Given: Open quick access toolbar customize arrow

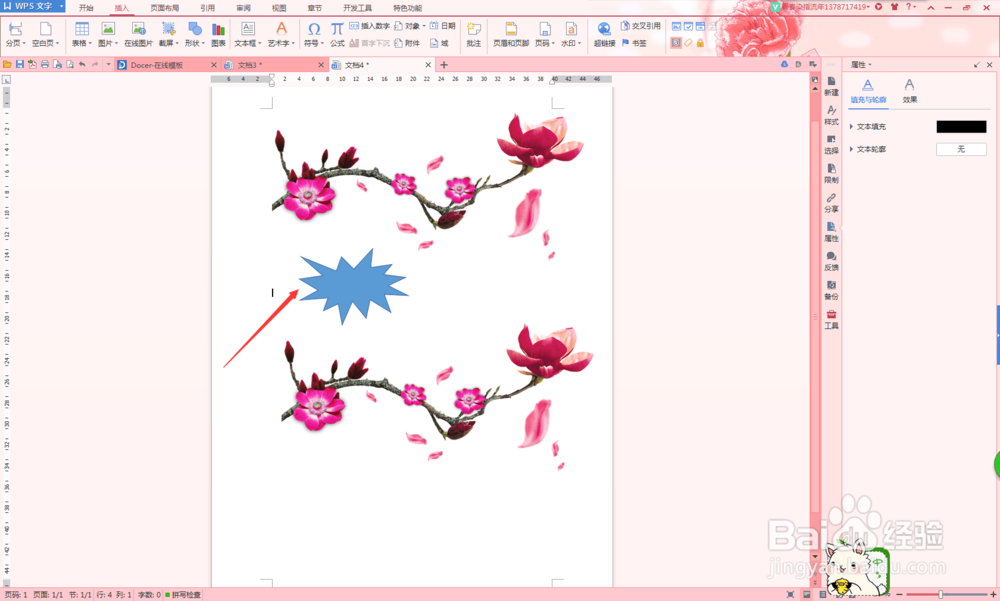Looking at the screenshot, I should coord(108,64).
